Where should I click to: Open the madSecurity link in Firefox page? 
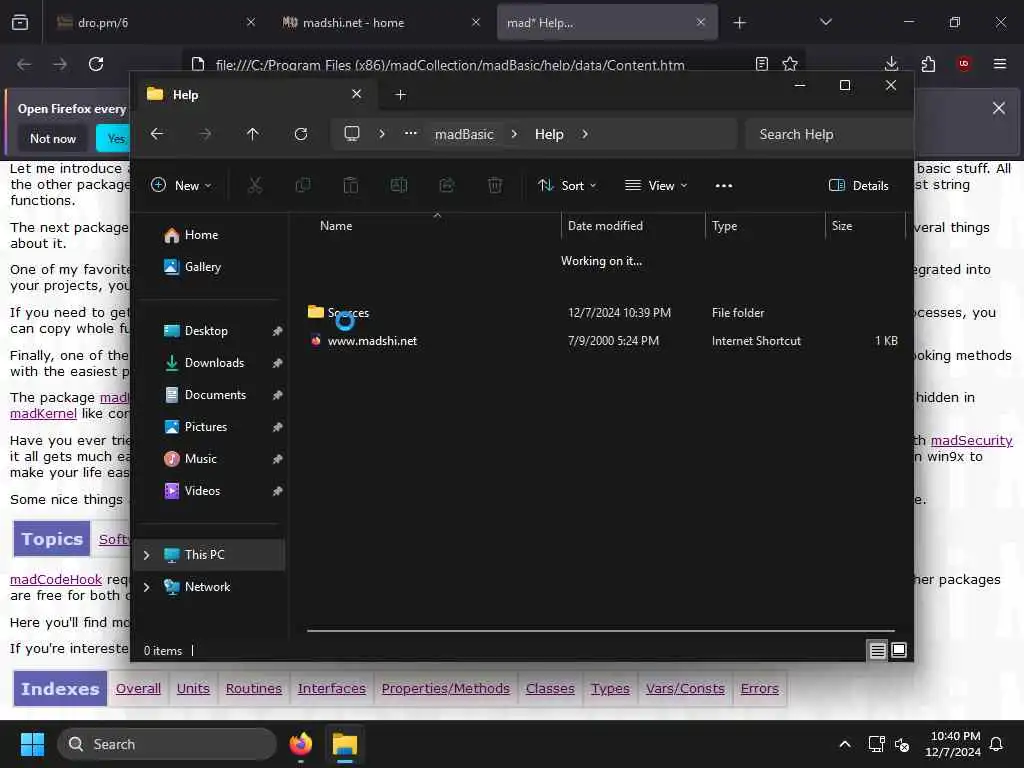[972, 441]
